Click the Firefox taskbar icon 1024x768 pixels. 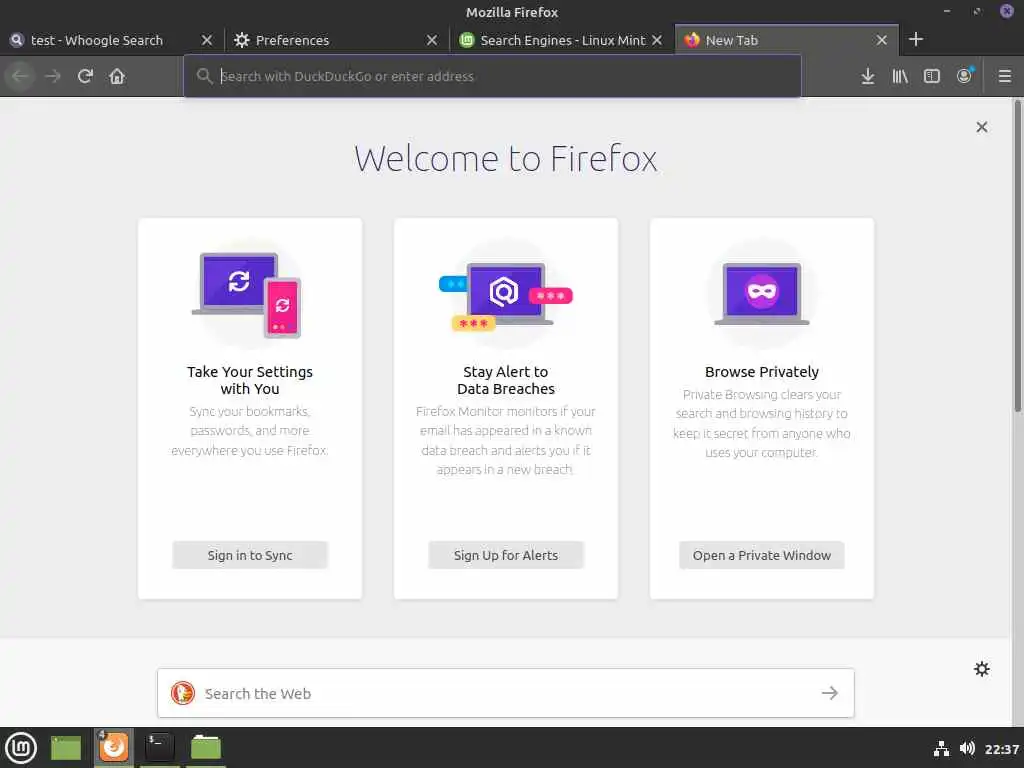pos(114,747)
